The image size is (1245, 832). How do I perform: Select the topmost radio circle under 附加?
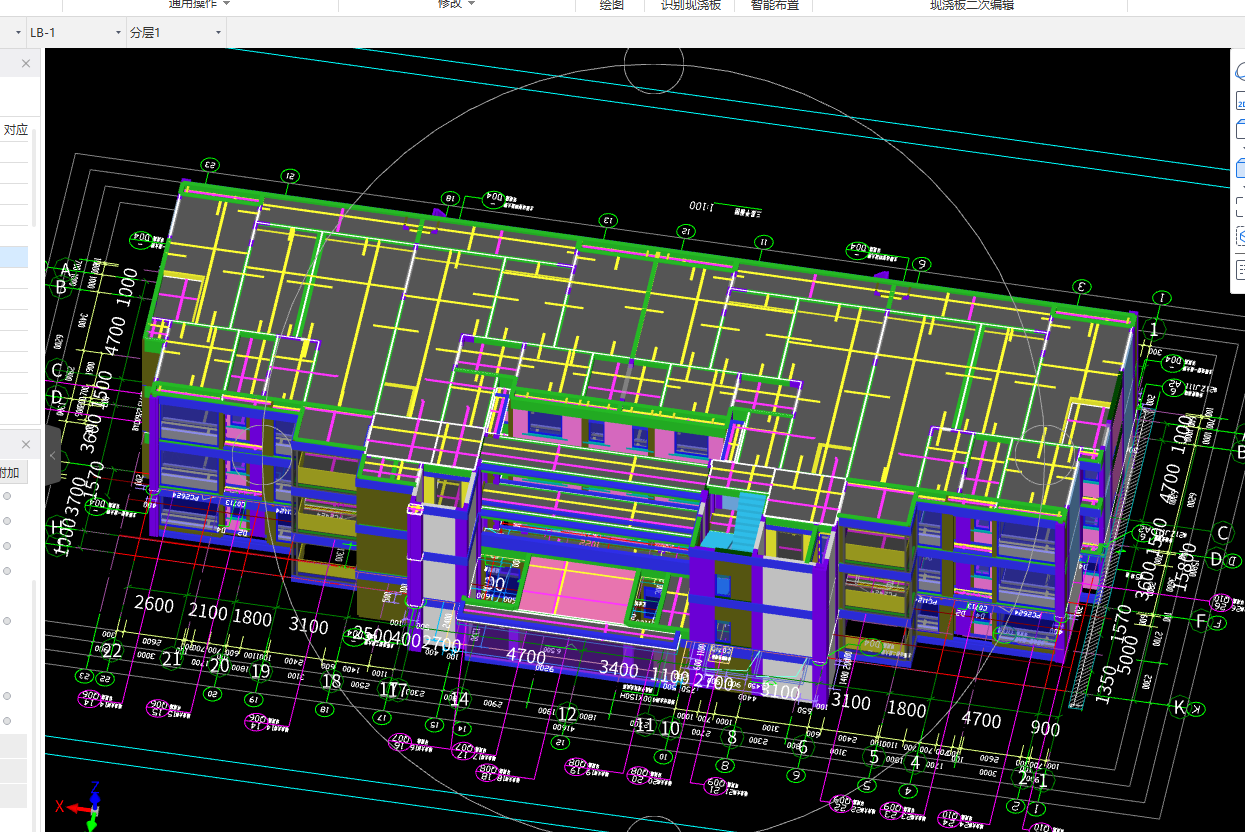tap(7, 495)
